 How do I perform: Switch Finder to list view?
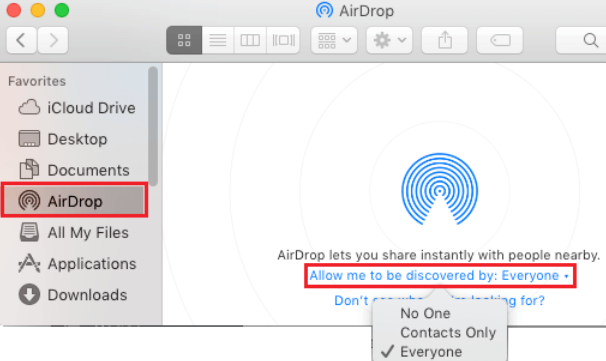point(218,40)
